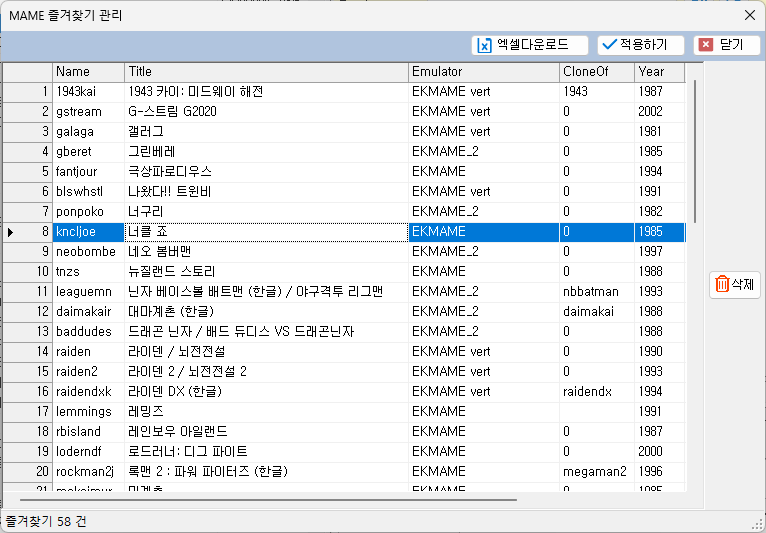Click the title '1943 카이: 미드웨이 해전'
Viewport: 766px width, 533px height.
196,92
